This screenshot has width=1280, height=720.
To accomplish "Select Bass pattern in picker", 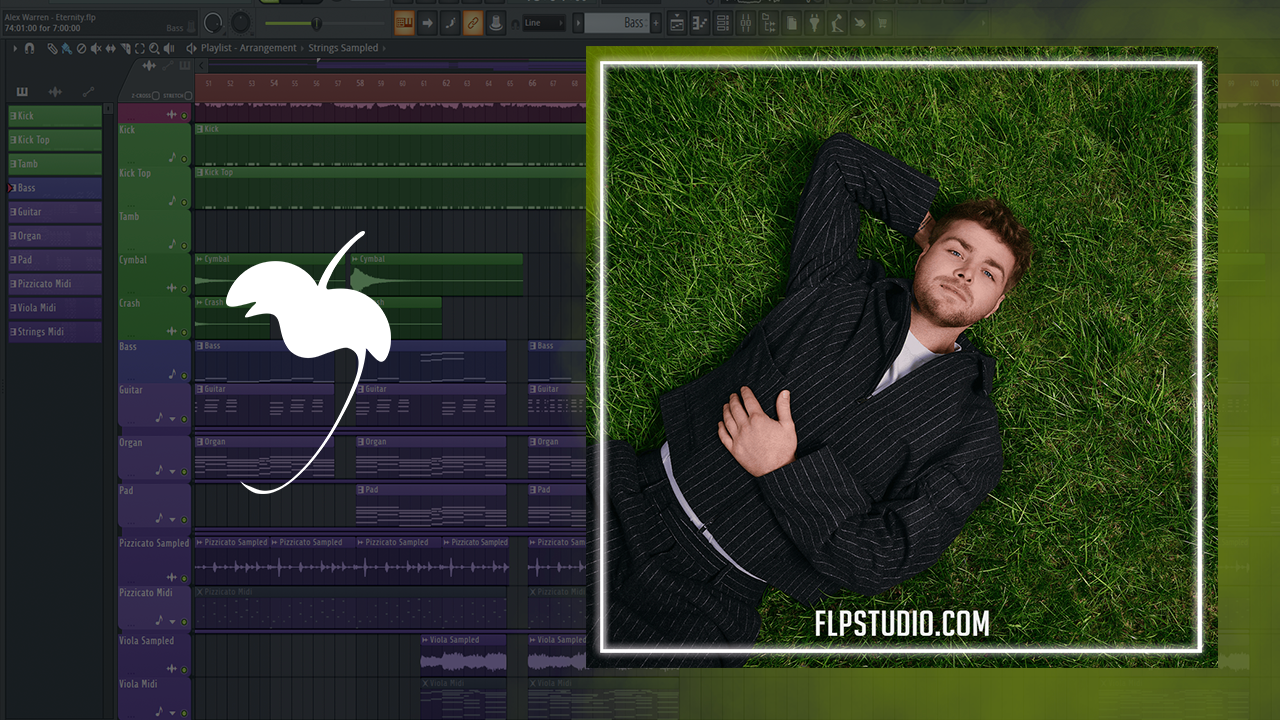I will pos(55,188).
